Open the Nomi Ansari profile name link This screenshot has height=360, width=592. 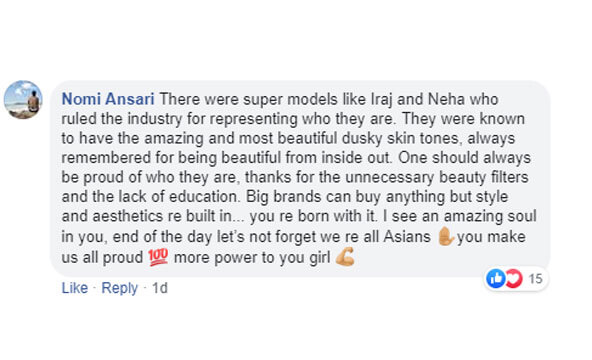108,99
